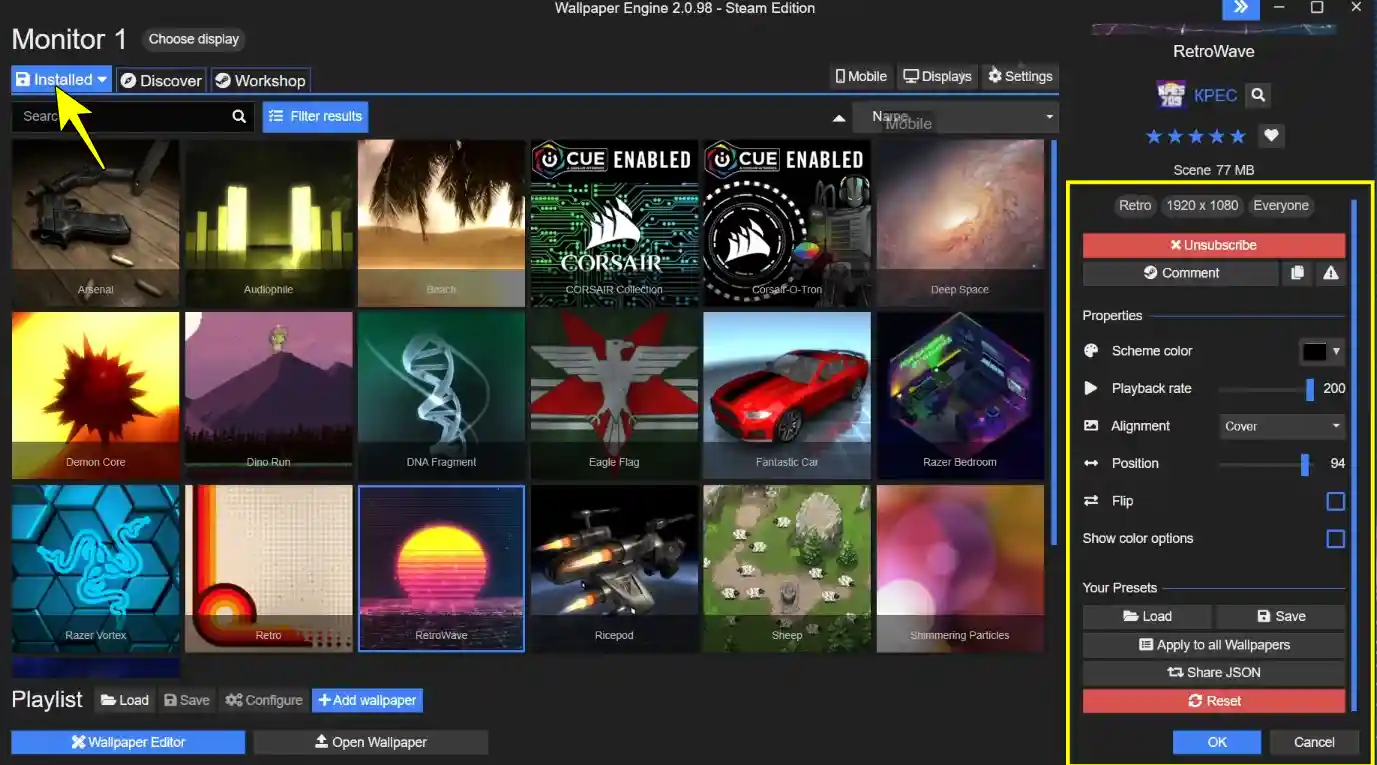Toggle the Flip checkbox
1377x765 pixels.
(1335, 501)
